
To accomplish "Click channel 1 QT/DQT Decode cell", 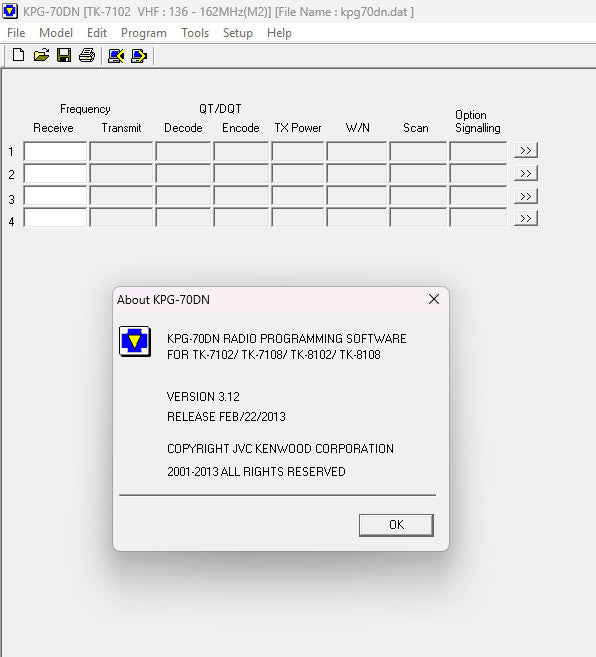I will tap(183, 151).
